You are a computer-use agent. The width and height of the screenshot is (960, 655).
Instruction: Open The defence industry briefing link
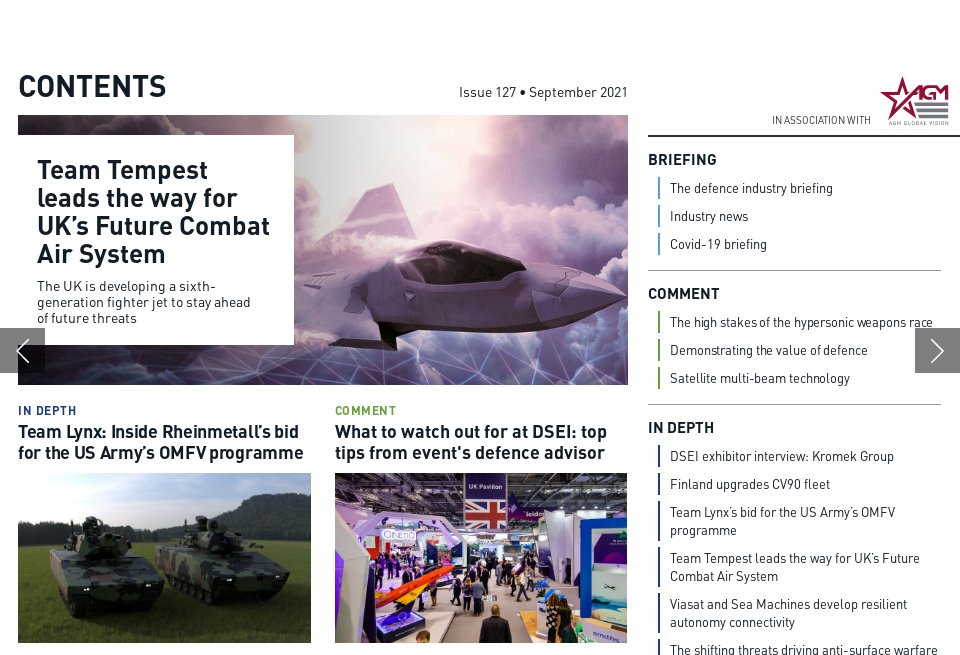(751, 188)
